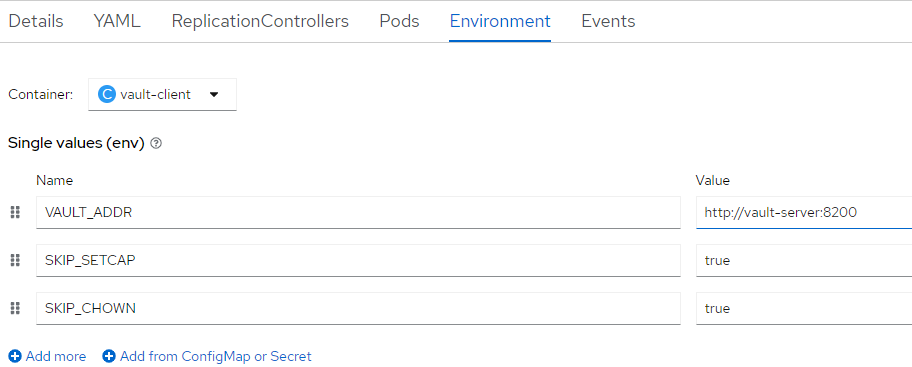Click Add more link
Viewport: 912px width, 367px height.
click(47, 356)
